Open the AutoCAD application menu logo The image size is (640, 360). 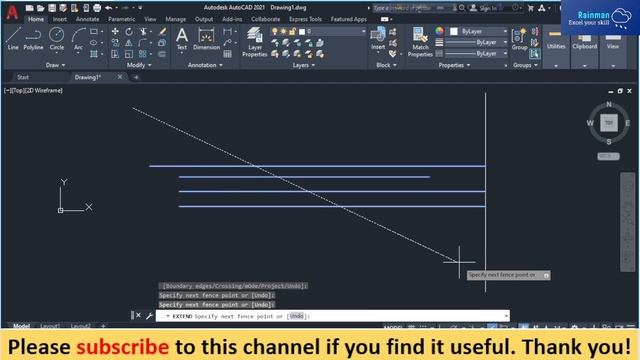click(x=12, y=13)
